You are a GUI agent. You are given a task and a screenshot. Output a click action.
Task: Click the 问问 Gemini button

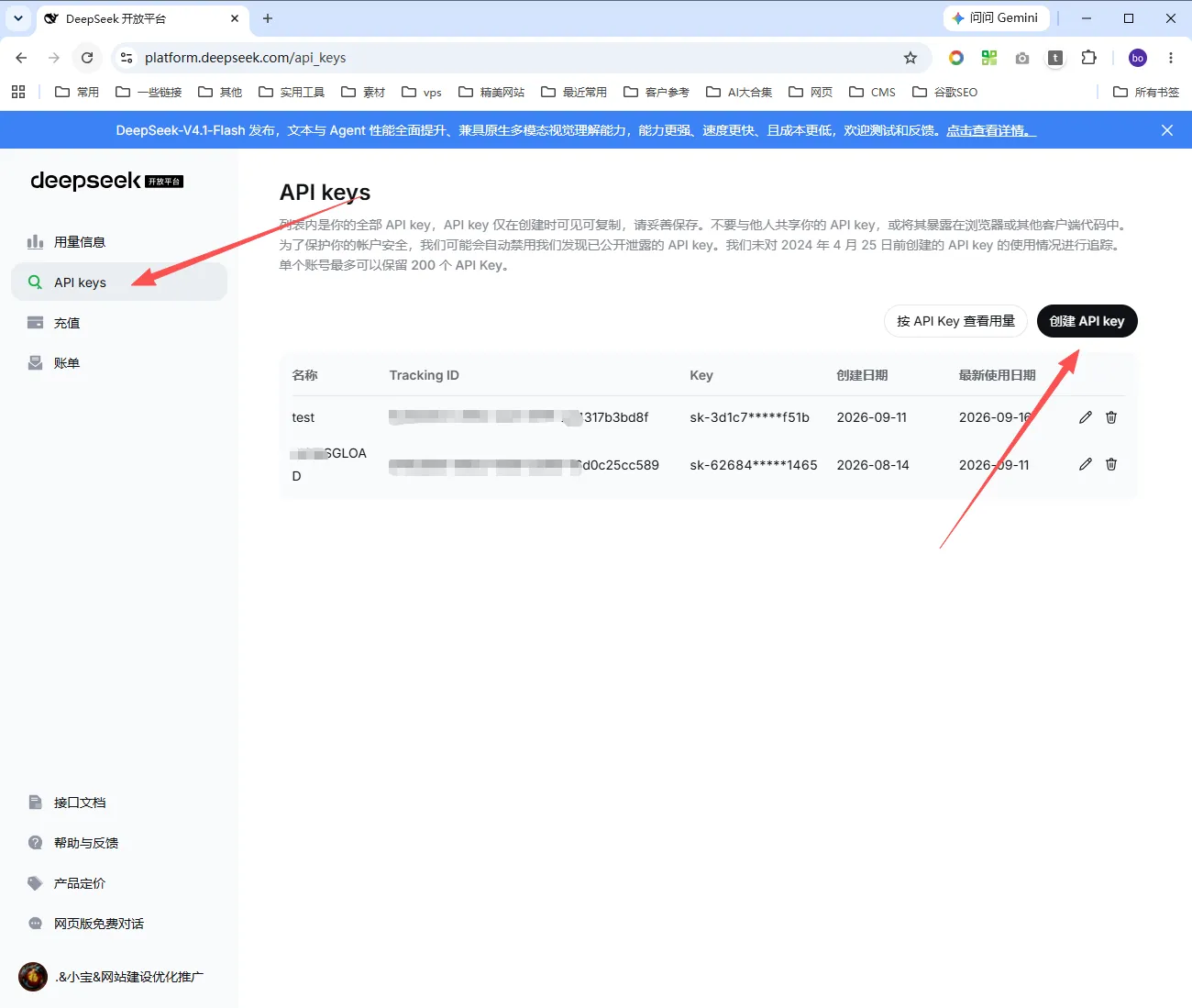point(995,18)
